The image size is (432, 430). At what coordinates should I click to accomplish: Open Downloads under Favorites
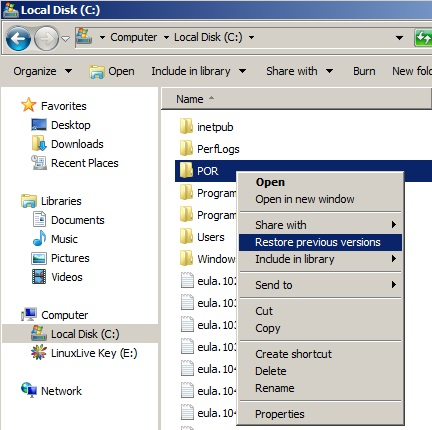pos(77,144)
